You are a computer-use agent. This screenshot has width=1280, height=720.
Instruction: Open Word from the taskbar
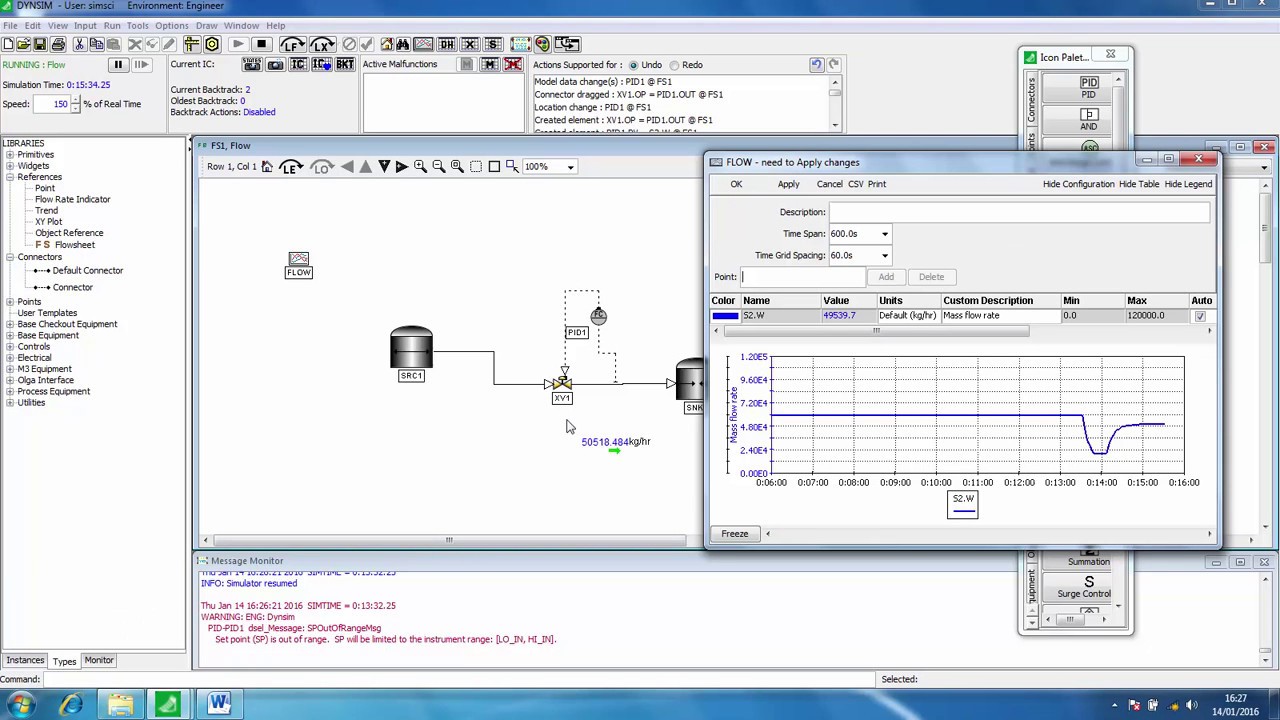(x=218, y=705)
